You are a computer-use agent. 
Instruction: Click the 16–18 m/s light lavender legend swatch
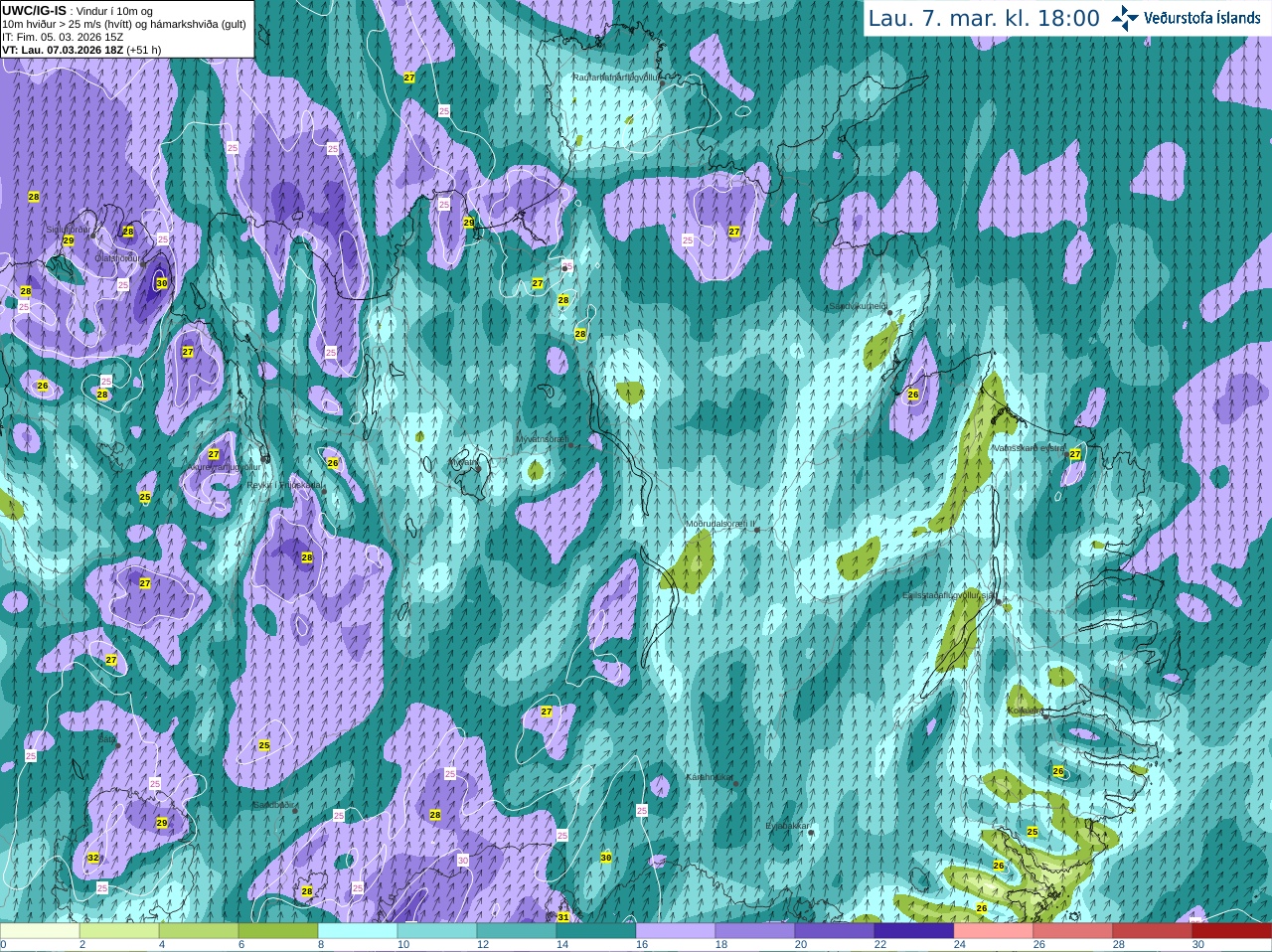[x=676, y=931]
